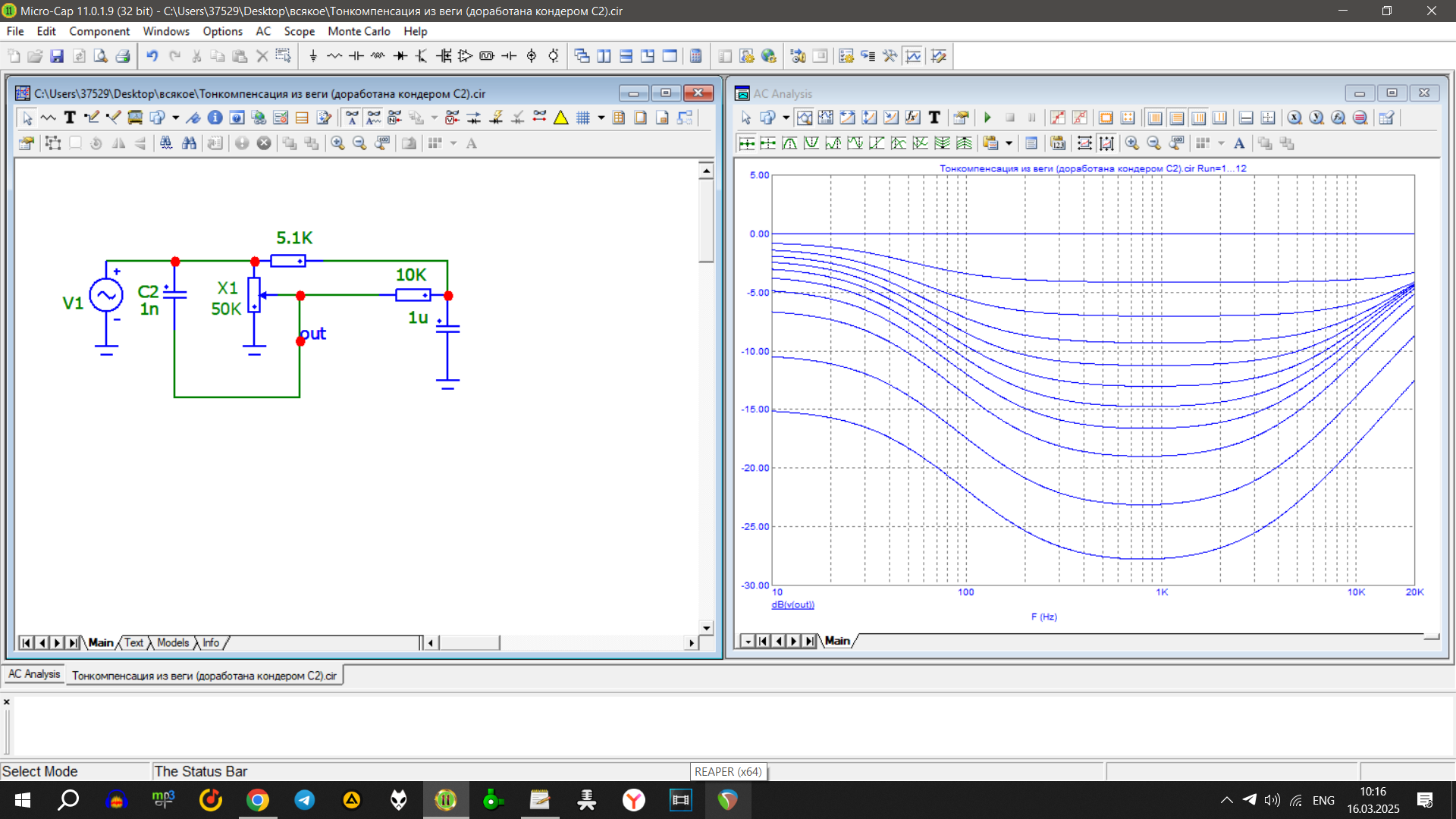Select the Capacitor component tool
This screenshot has width=1456, height=819.
click(x=356, y=56)
